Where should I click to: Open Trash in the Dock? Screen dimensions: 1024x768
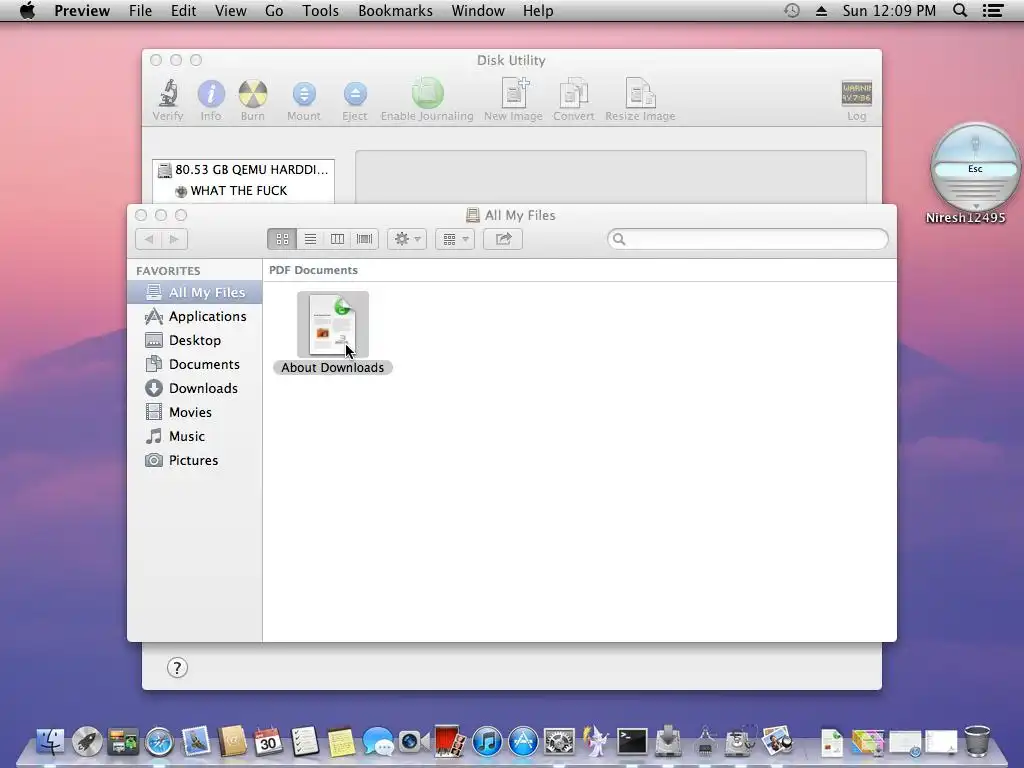pyautogui.click(x=977, y=741)
